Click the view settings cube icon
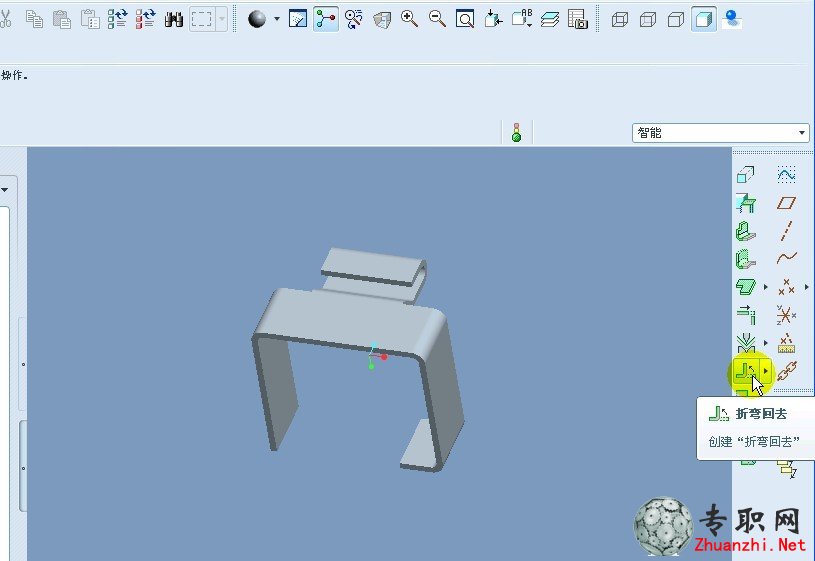The height and width of the screenshot is (561, 815). (x=382, y=20)
